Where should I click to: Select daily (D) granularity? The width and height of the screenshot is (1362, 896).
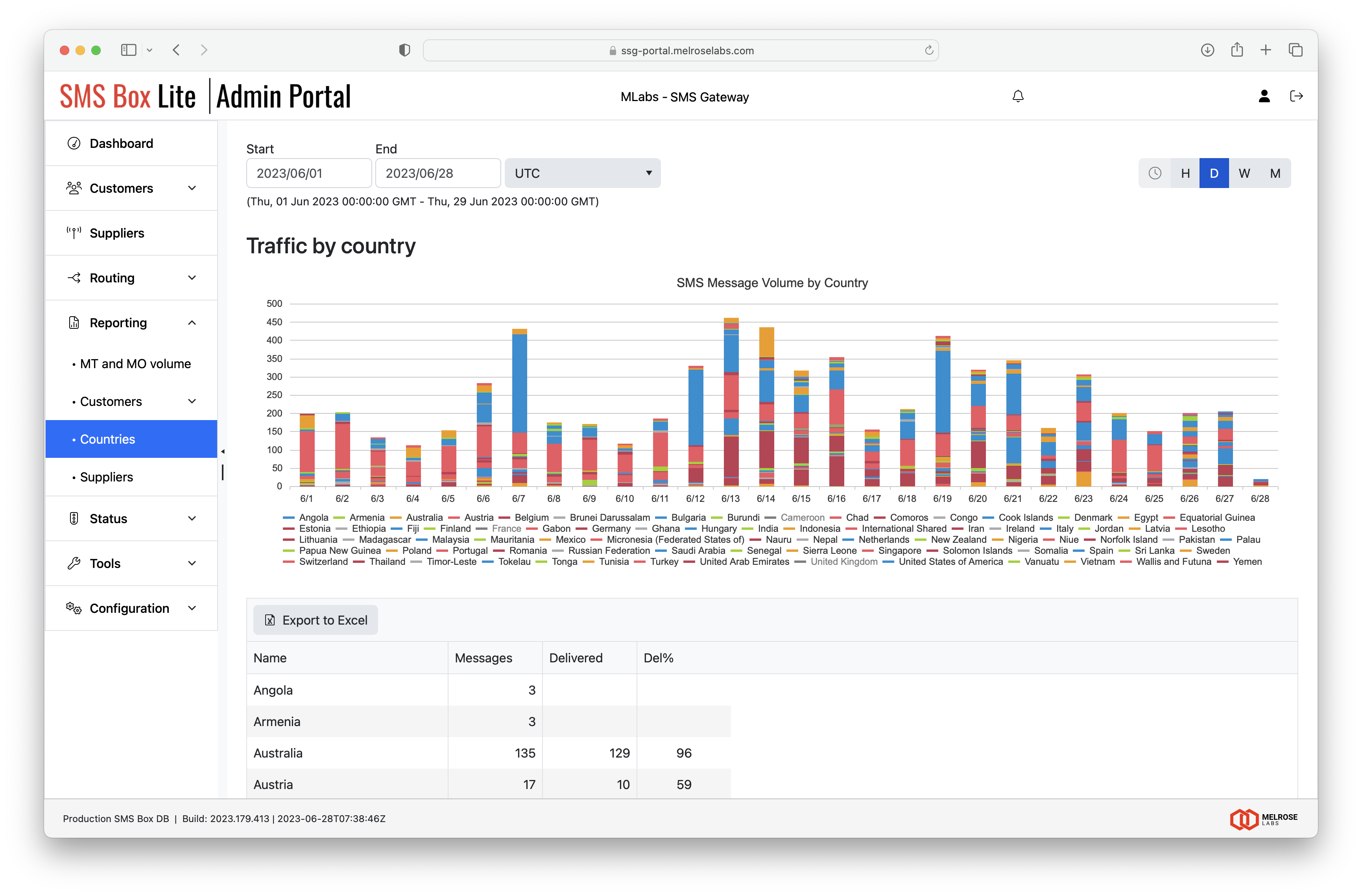tap(1214, 173)
